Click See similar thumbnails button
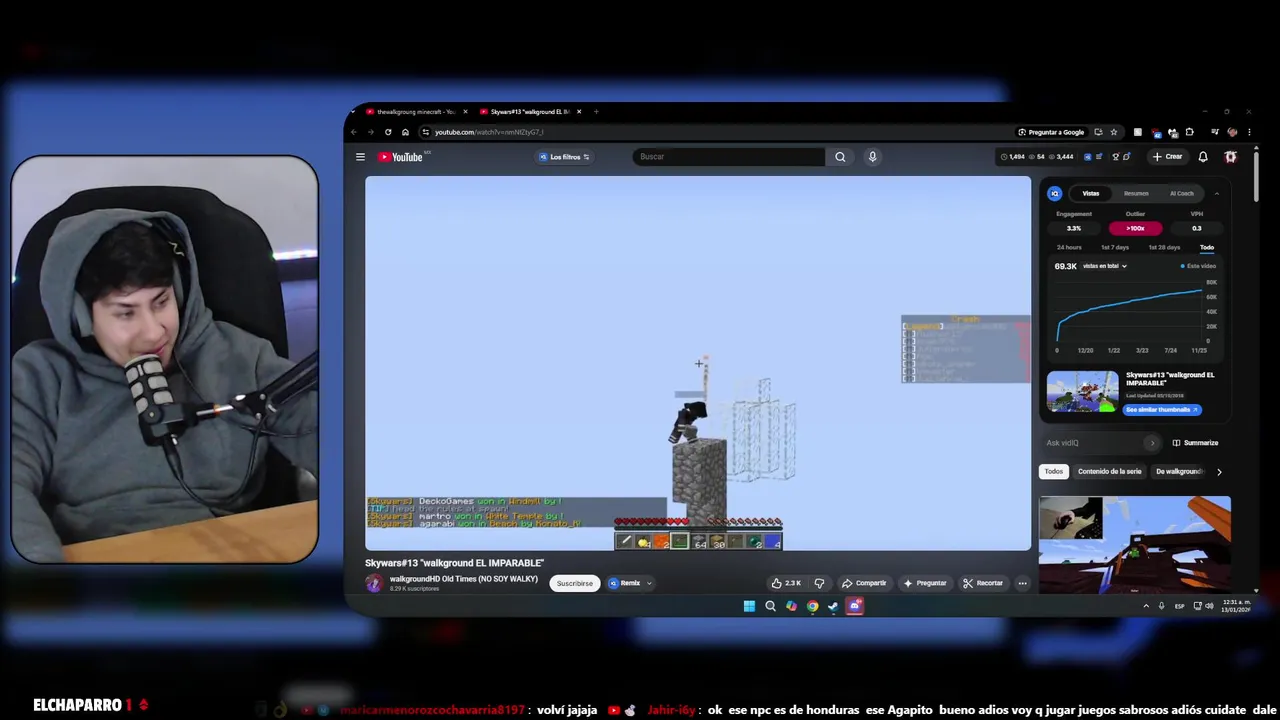Viewport: 1280px width, 720px height. tap(1162, 410)
